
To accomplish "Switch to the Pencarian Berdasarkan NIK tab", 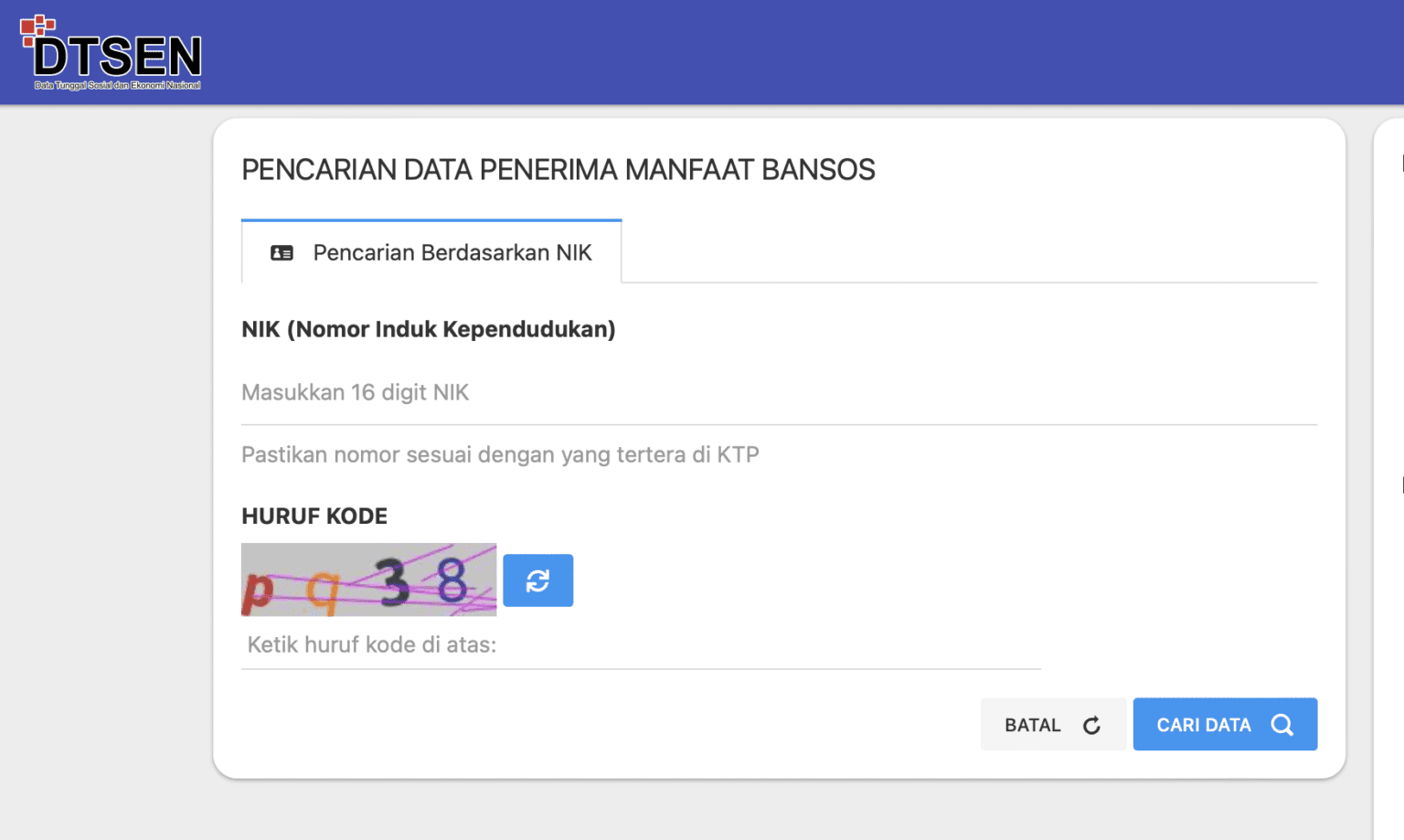I will tap(431, 252).
